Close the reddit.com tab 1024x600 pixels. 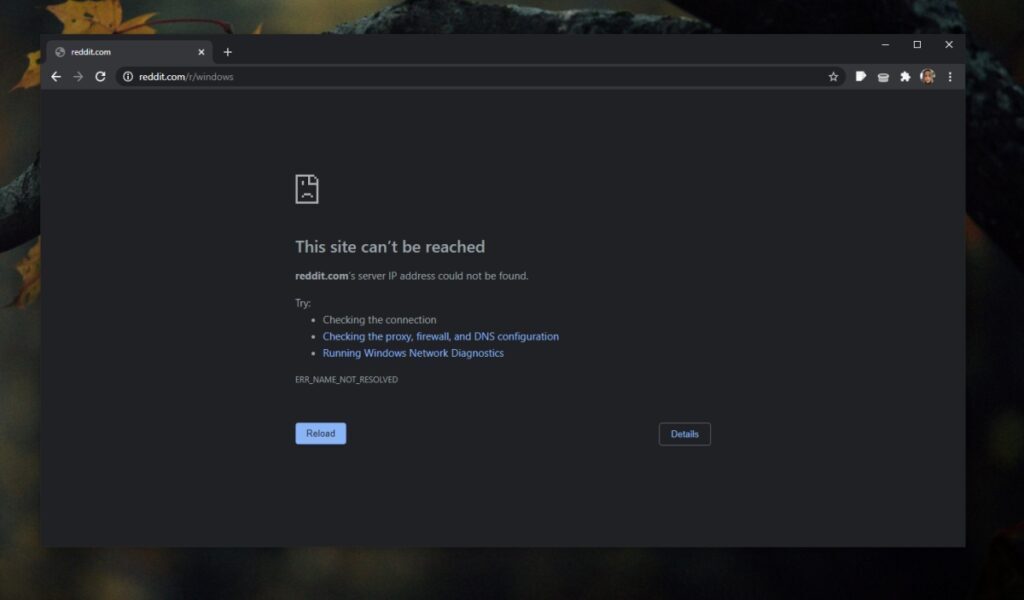pyautogui.click(x=201, y=52)
